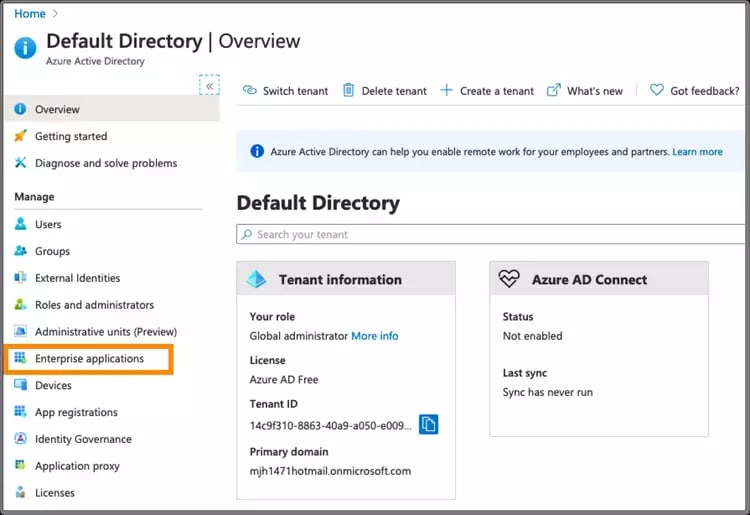The width and height of the screenshot is (750, 515).
Task: Open Getting started in sidebar
Action: click(71, 136)
